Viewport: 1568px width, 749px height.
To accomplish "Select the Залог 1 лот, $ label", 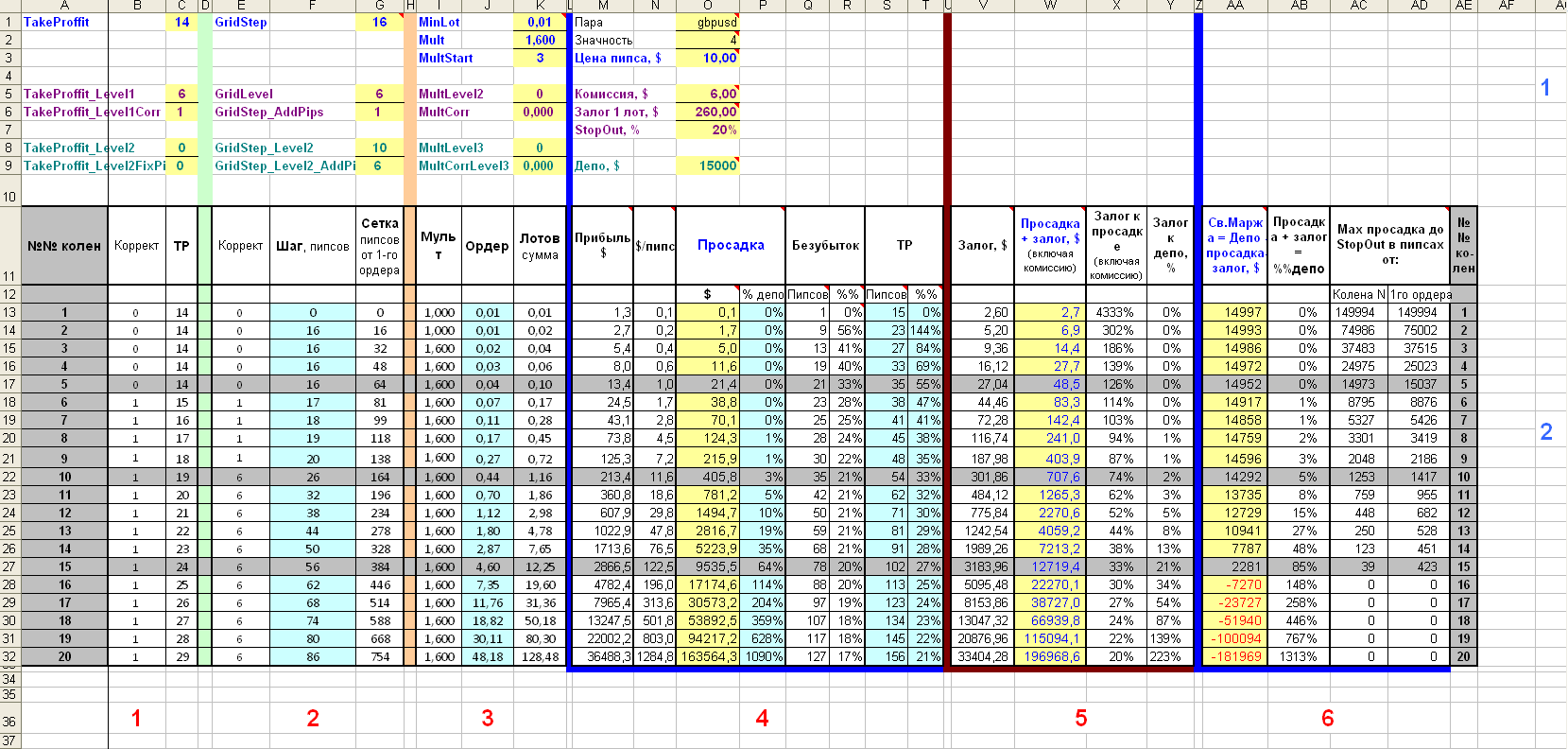I will click(616, 112).
